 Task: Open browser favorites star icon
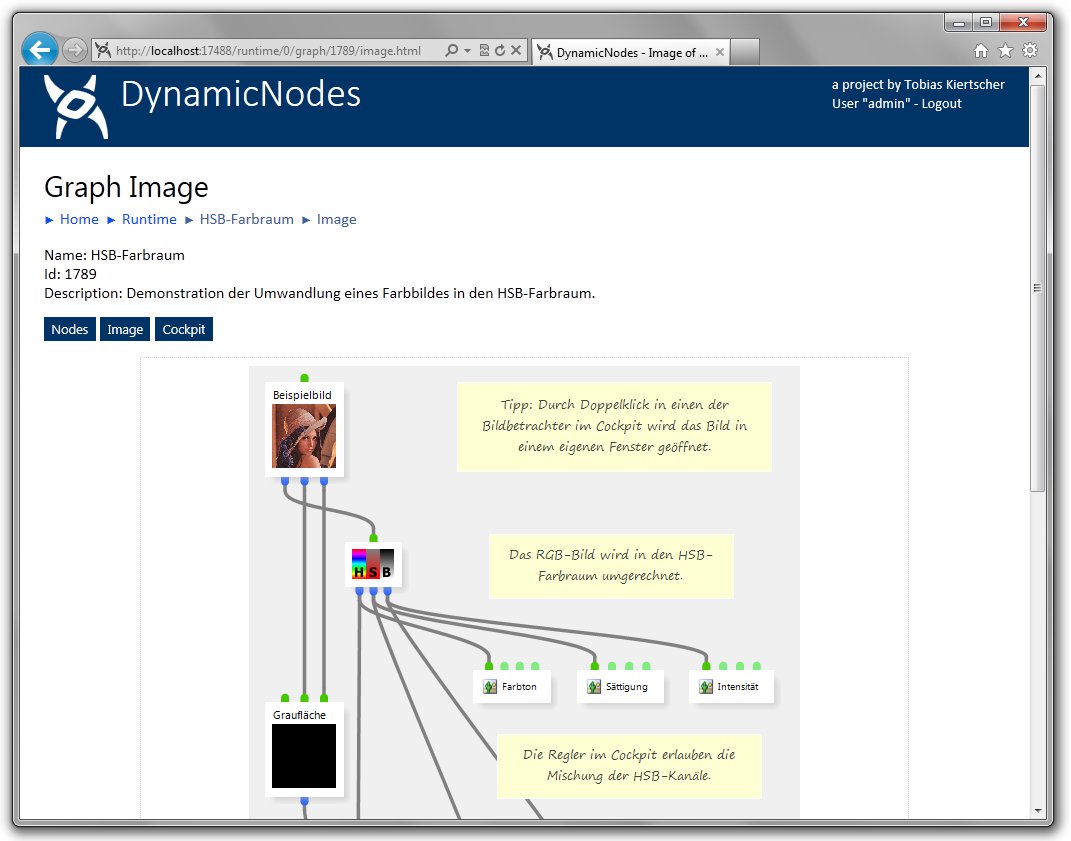1005,51
